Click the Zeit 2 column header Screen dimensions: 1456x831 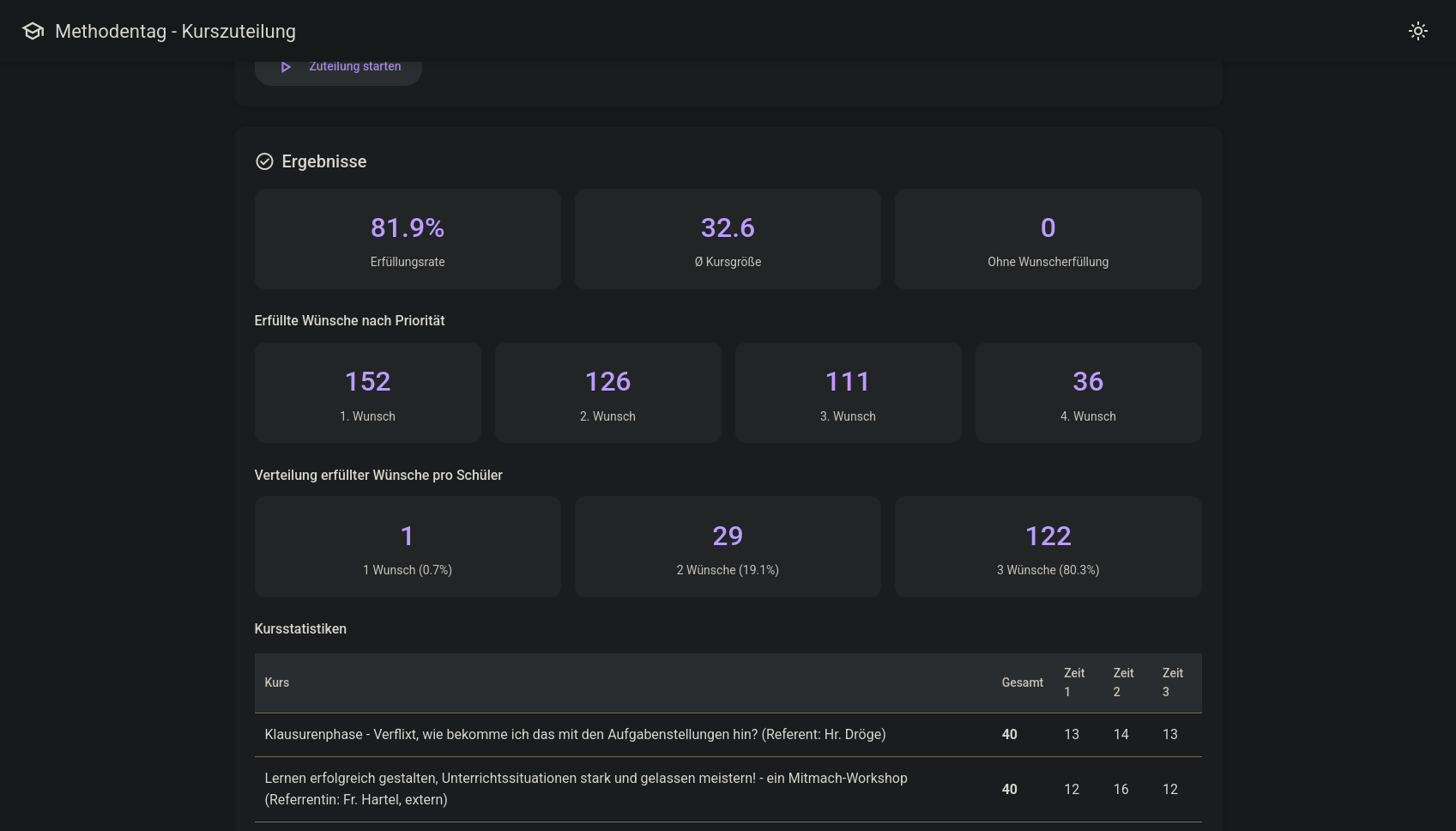[x=1123, y=682]
